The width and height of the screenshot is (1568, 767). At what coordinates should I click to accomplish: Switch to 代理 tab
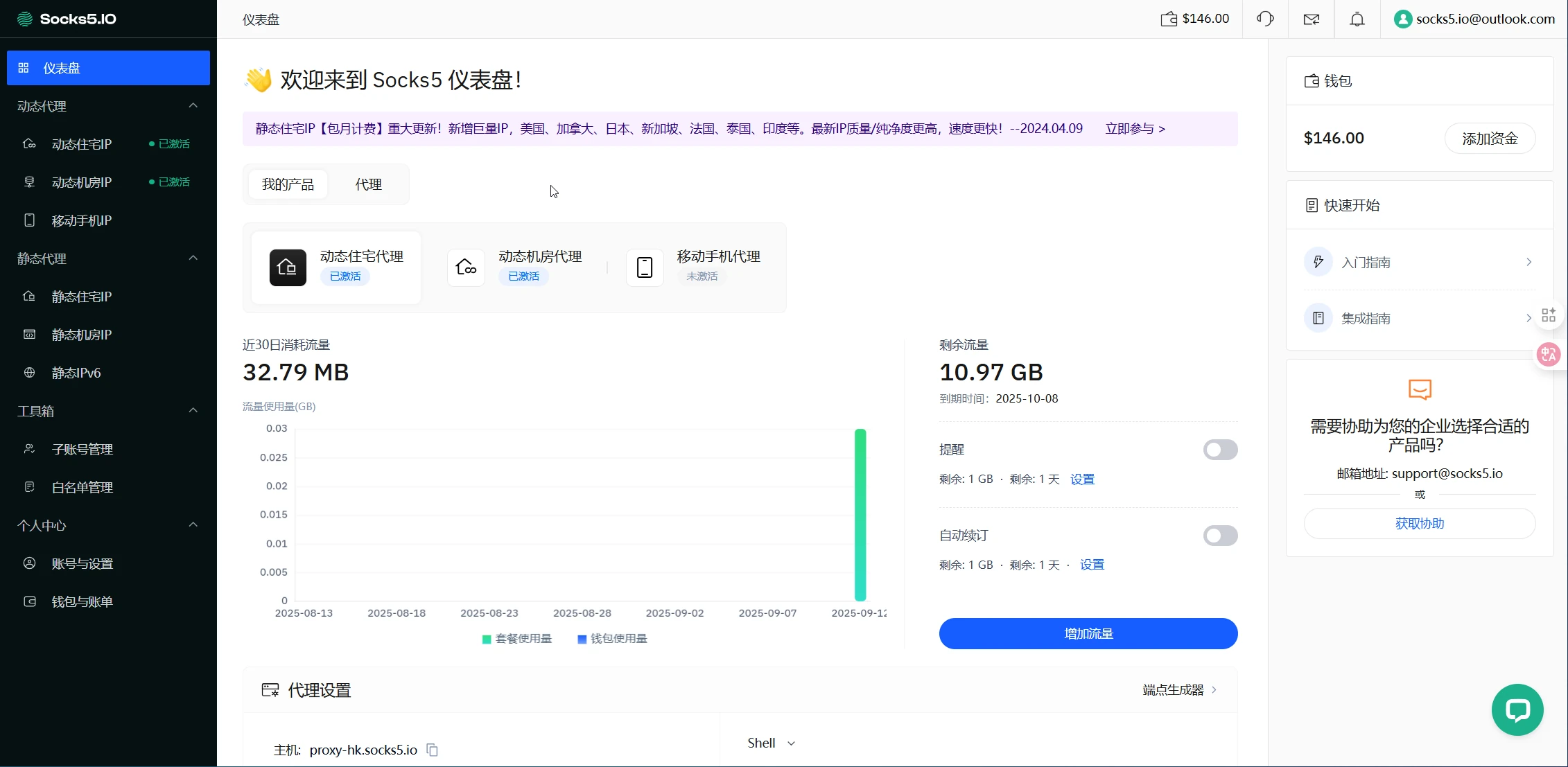[369, 184]
